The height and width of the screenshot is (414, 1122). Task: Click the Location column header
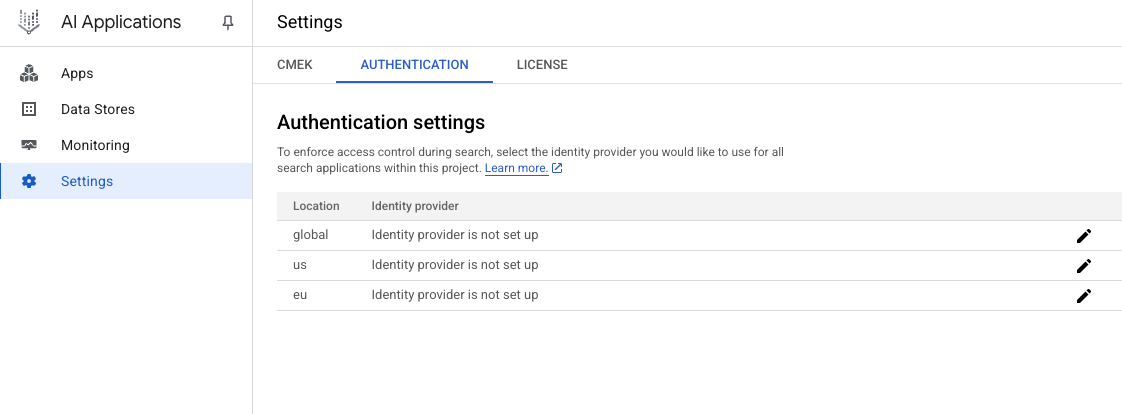click(316, 206)
